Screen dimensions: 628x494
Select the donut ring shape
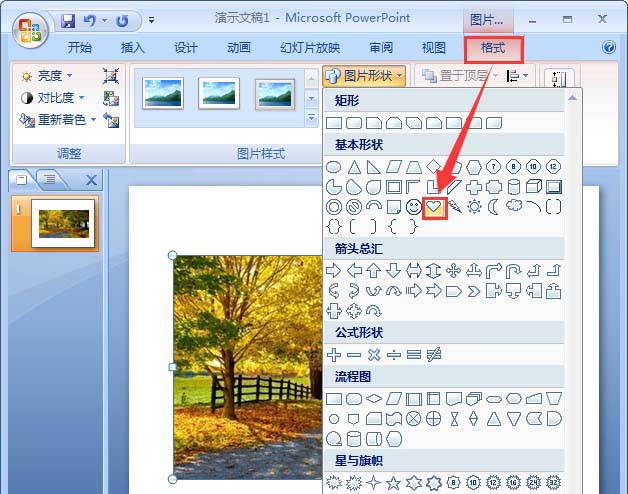(x=334, y=207)
